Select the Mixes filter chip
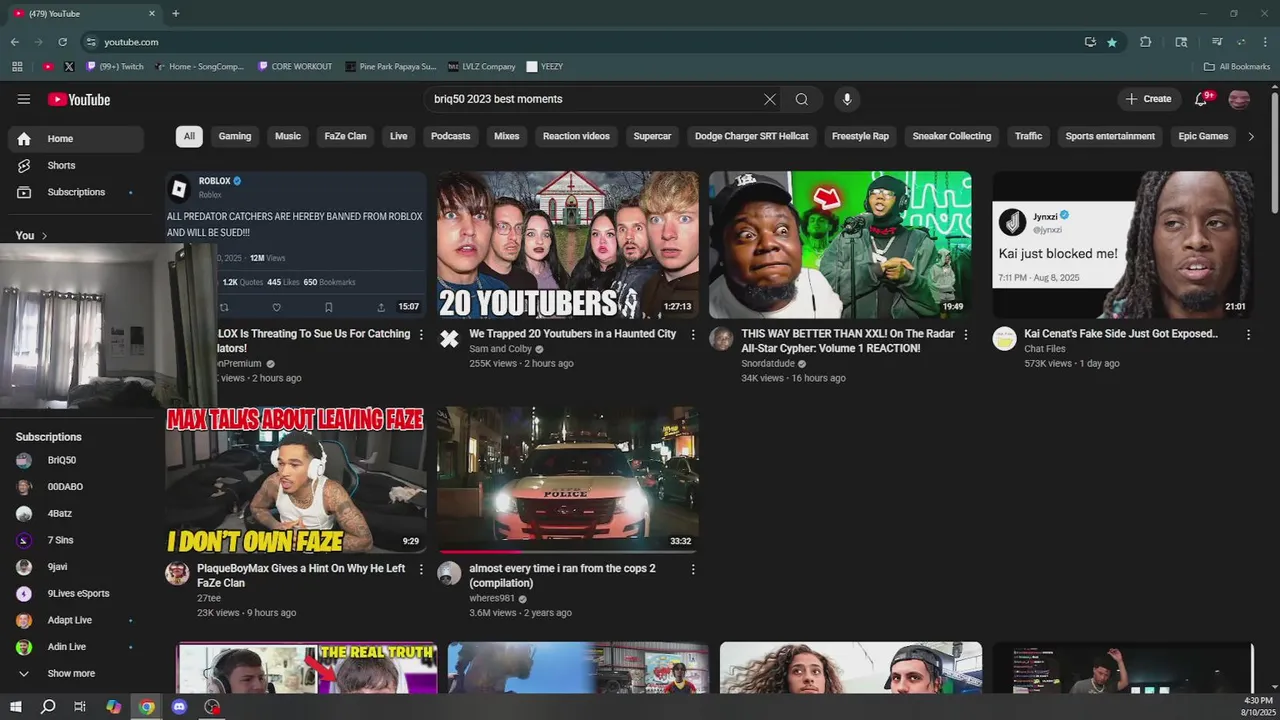This screenshot has width=1280, height=720. coord(507,136)
